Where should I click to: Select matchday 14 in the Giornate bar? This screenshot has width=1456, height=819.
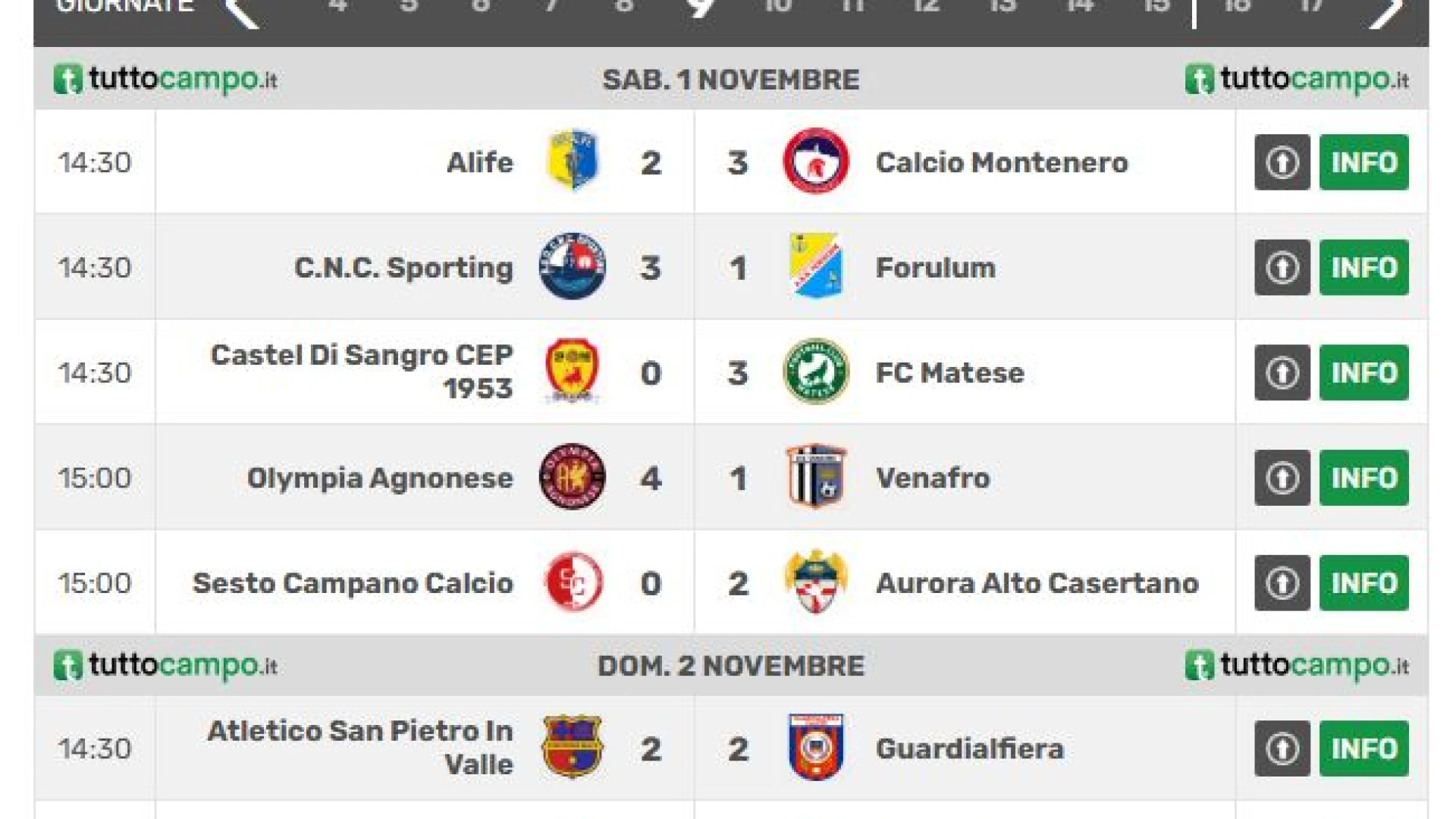point(1080,6)
